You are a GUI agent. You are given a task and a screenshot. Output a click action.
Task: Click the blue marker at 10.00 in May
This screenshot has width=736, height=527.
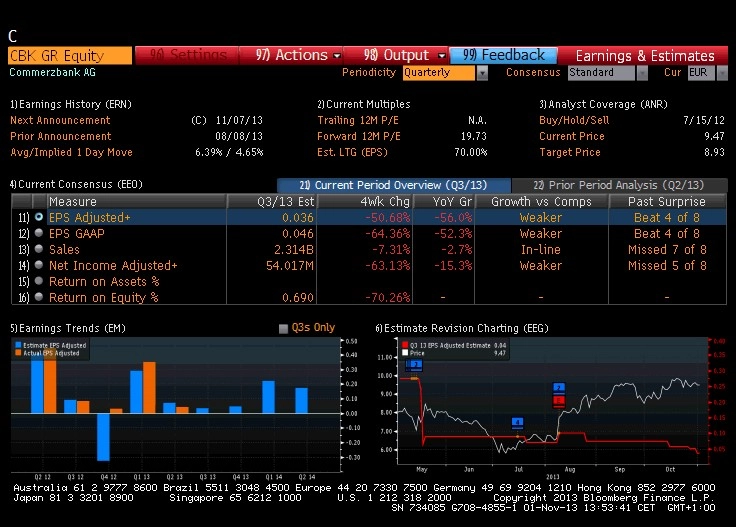414,365
